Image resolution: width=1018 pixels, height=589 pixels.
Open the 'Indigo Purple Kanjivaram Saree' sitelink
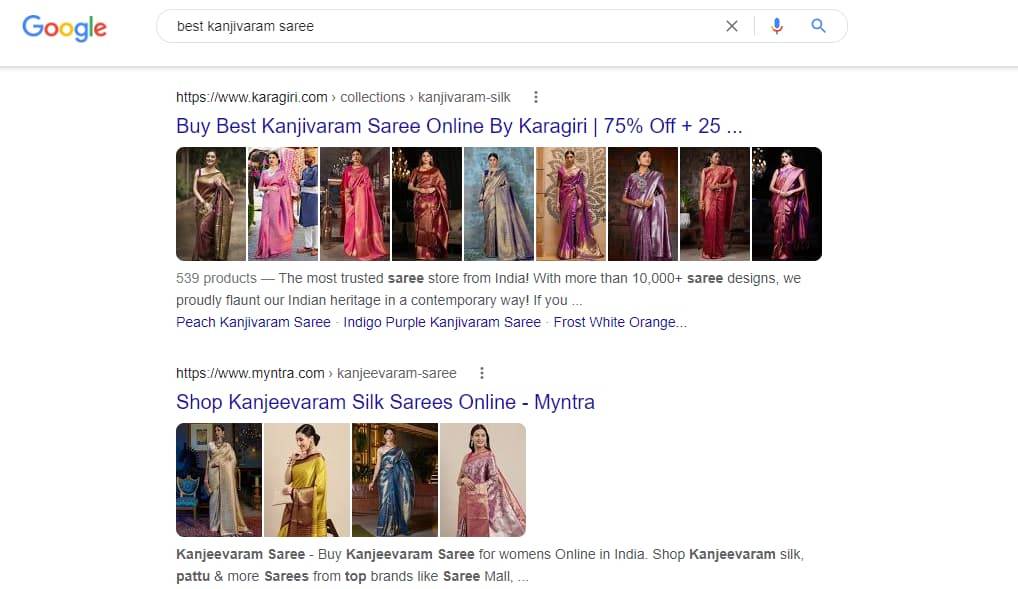pyautogui.click(x=441, y=322)
